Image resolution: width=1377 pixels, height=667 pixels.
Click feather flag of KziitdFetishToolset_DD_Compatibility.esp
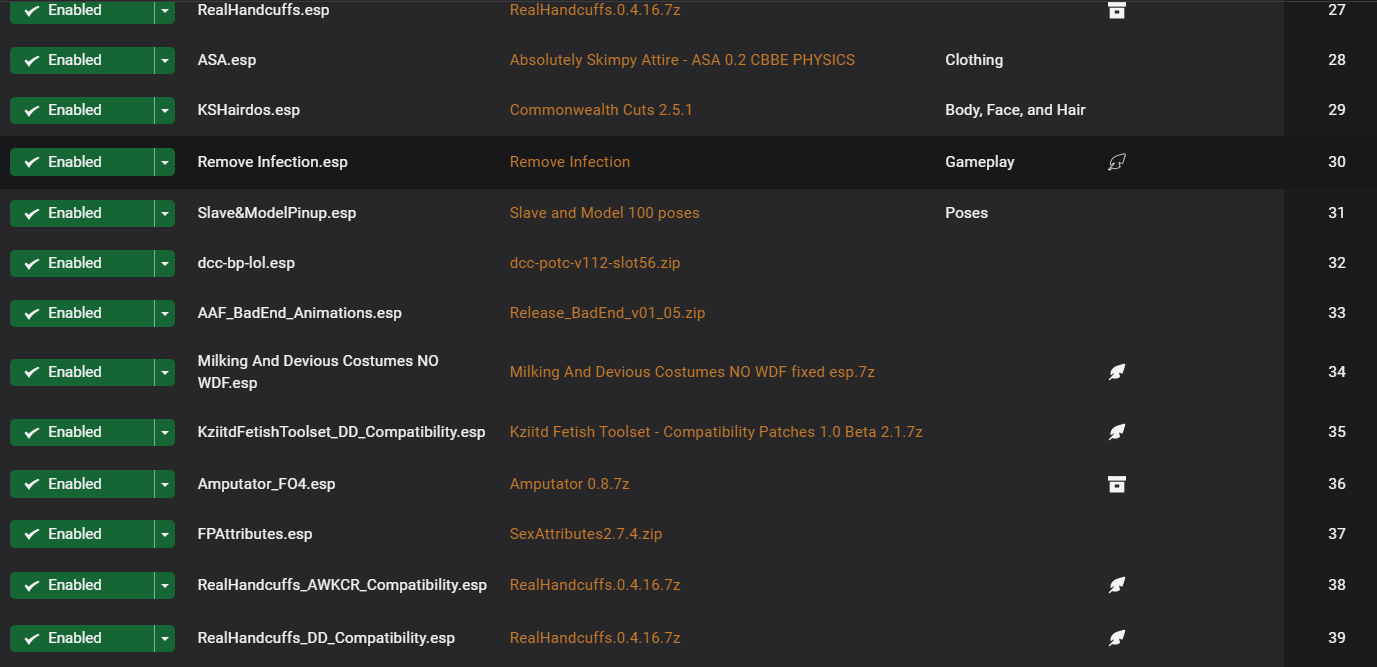pyautogui.click(x=1117, y=432)
